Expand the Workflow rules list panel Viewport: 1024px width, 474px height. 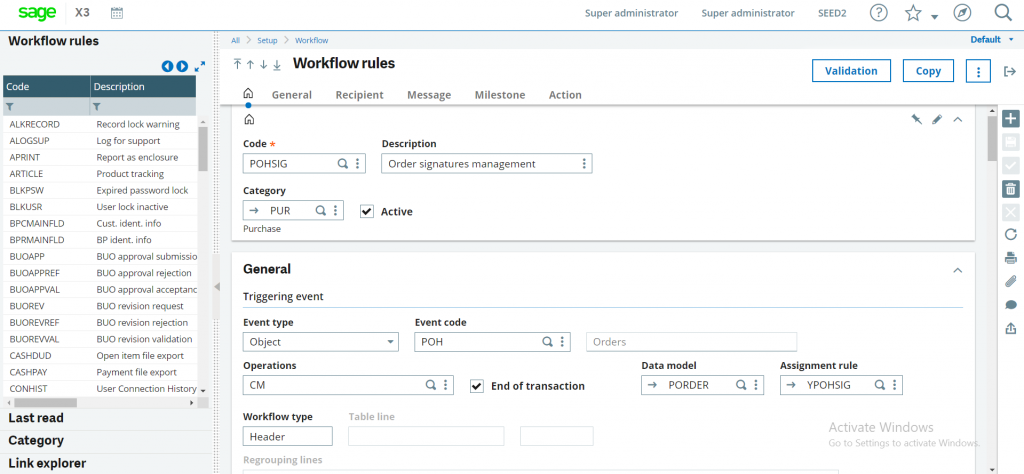click(200, 66)
